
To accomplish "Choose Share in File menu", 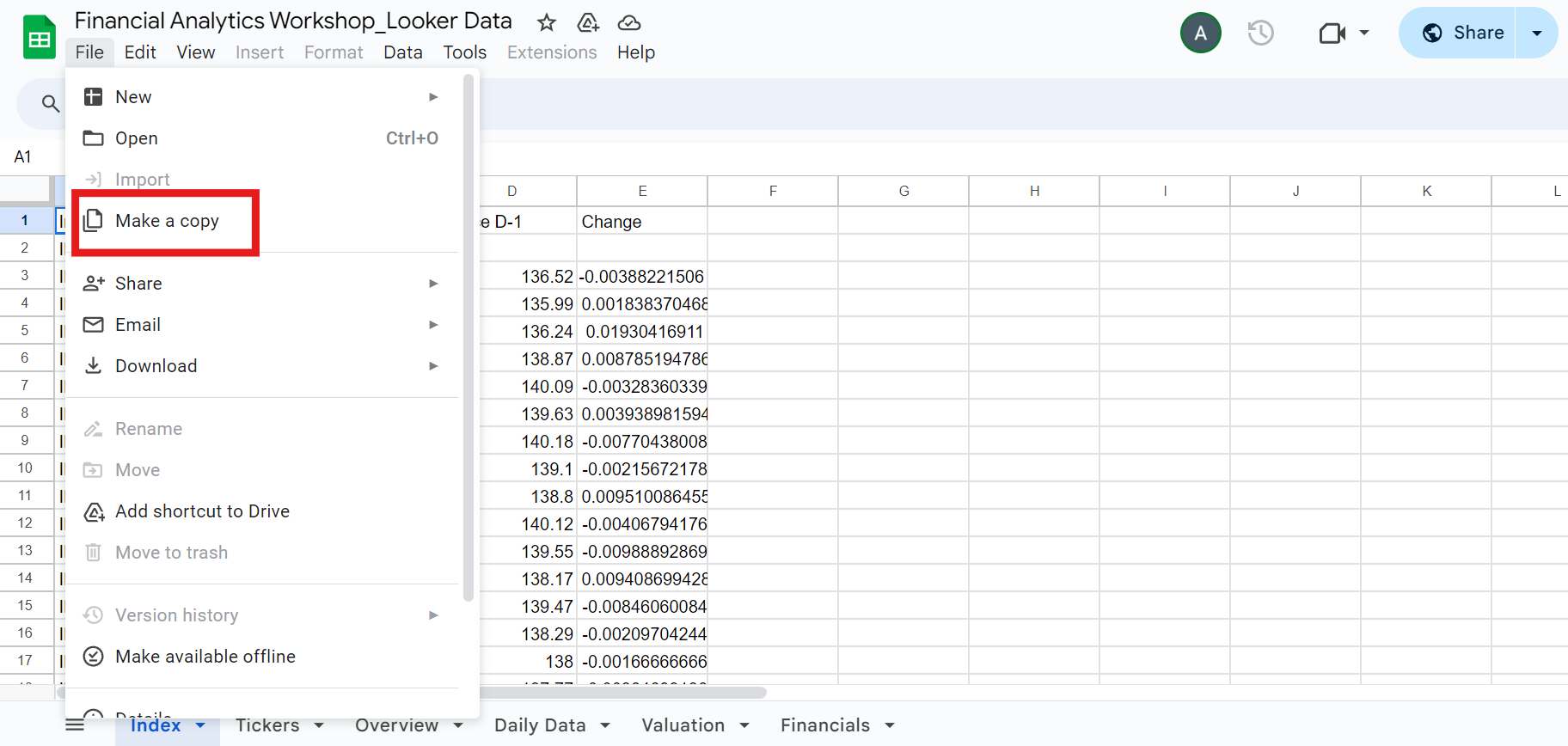I will pos(262,284).
